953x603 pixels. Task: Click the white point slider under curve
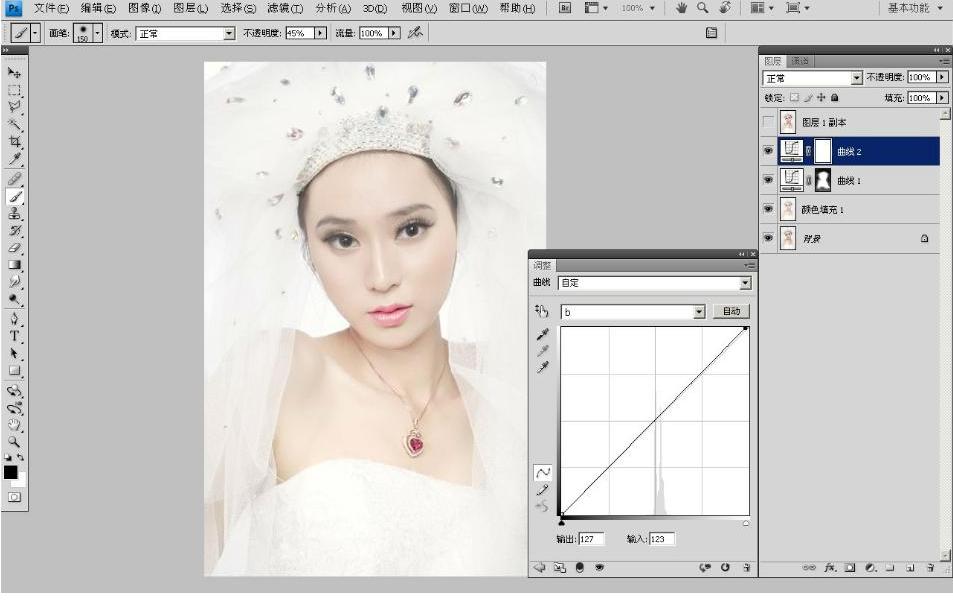pos(746,522)
